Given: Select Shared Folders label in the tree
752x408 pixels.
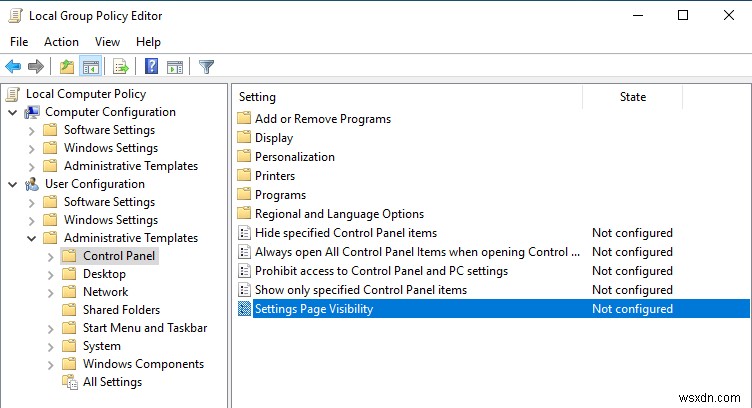Looking at the screenshot, I should click(121, 310).
